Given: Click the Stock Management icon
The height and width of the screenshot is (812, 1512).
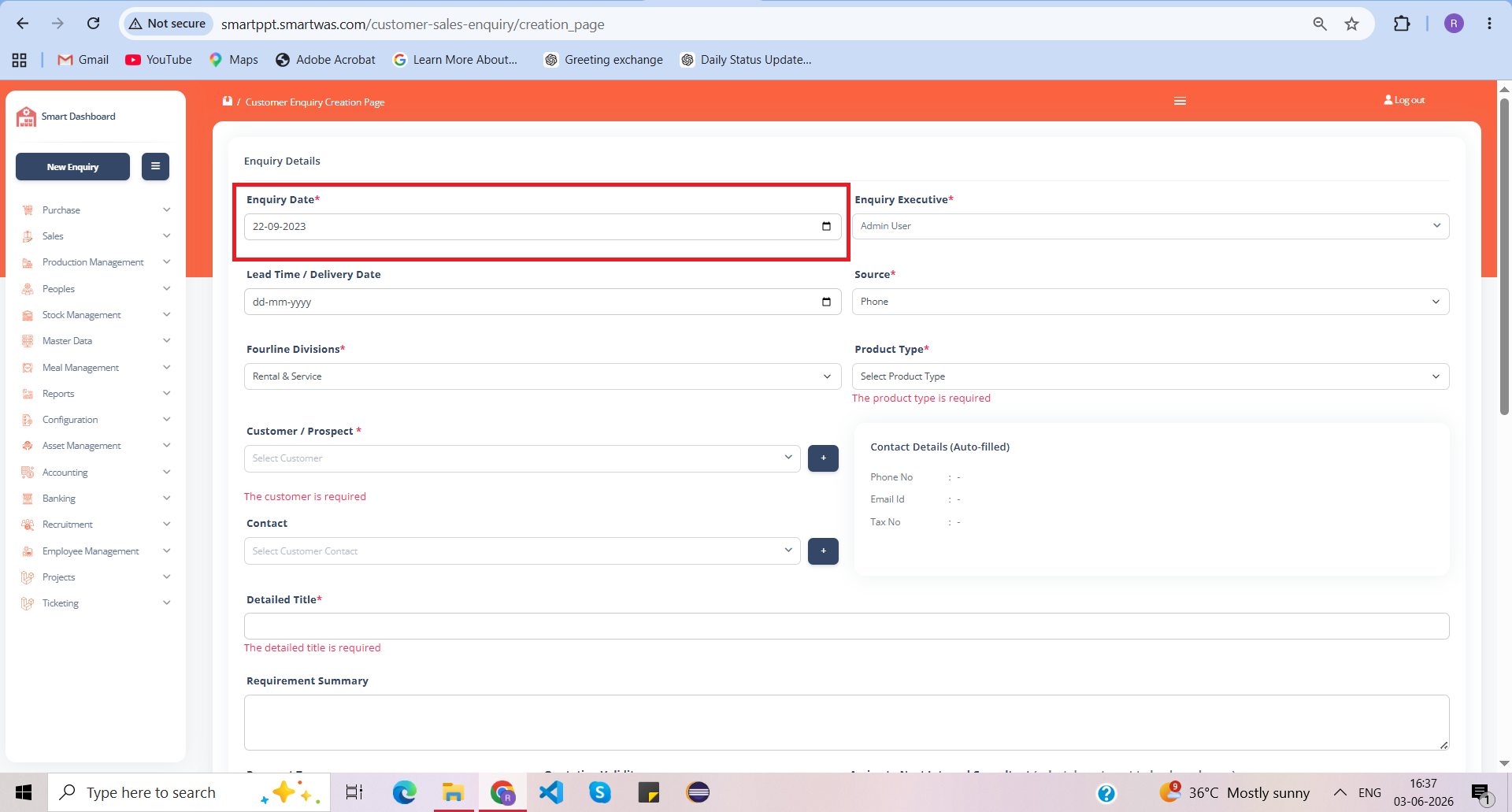Looking at the screenshot, I should pos(28,315).
